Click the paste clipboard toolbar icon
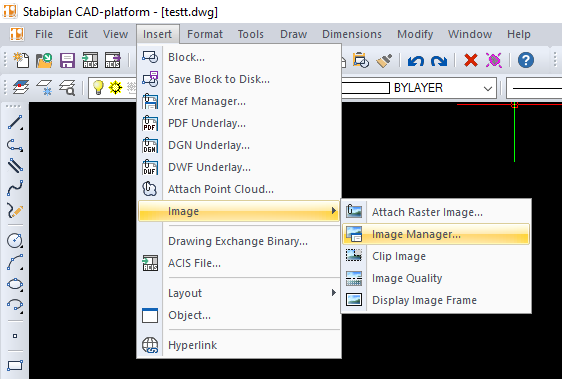 361,60
